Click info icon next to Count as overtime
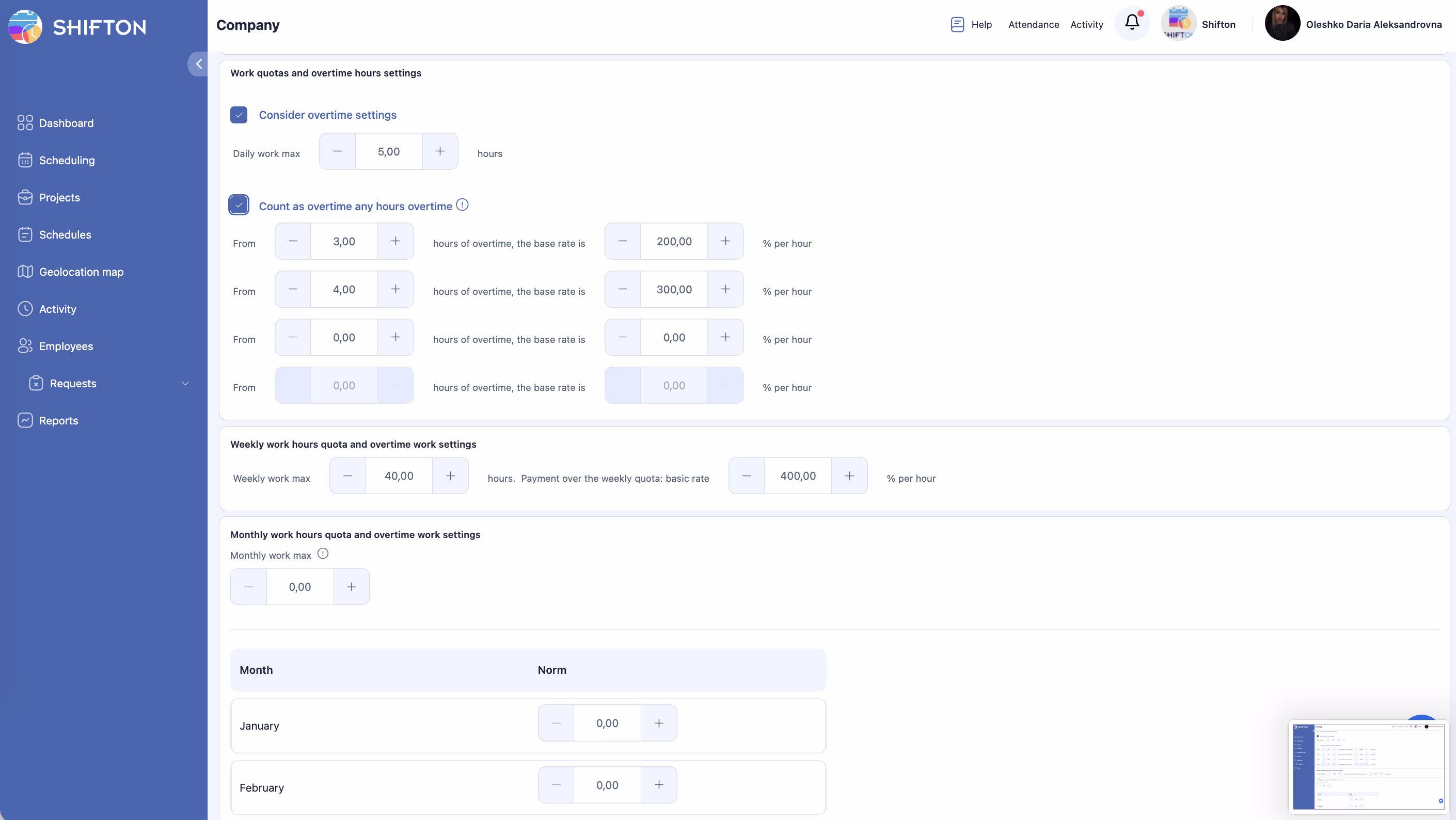This screenshot has width=1456, height=820. point(462,205)
